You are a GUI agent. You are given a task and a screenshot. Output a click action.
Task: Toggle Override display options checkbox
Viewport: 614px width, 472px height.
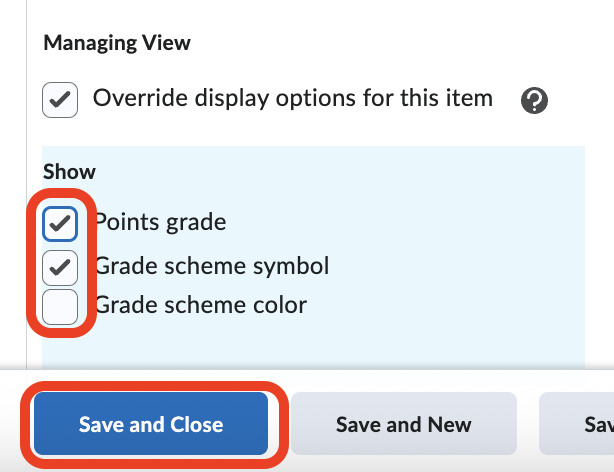60,100
